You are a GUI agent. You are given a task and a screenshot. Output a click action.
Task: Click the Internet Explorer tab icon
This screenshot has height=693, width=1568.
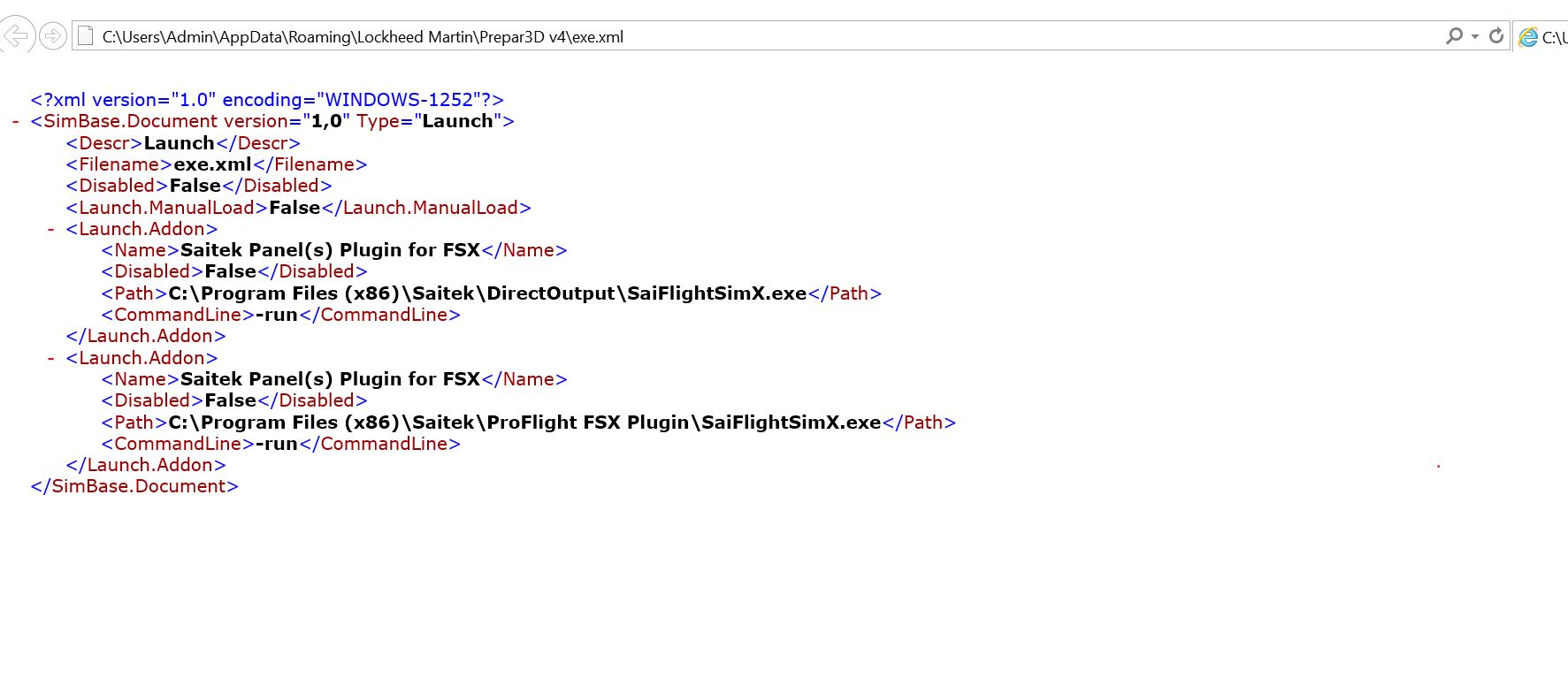tap(1528, 37)
